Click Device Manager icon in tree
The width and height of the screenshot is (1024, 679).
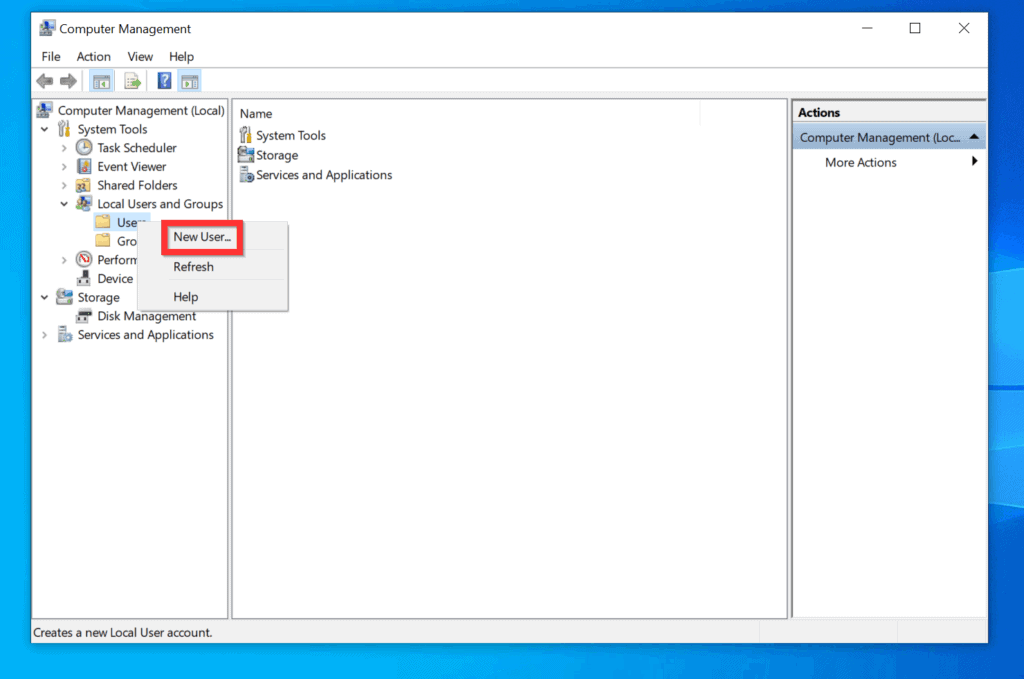[84, 278]
